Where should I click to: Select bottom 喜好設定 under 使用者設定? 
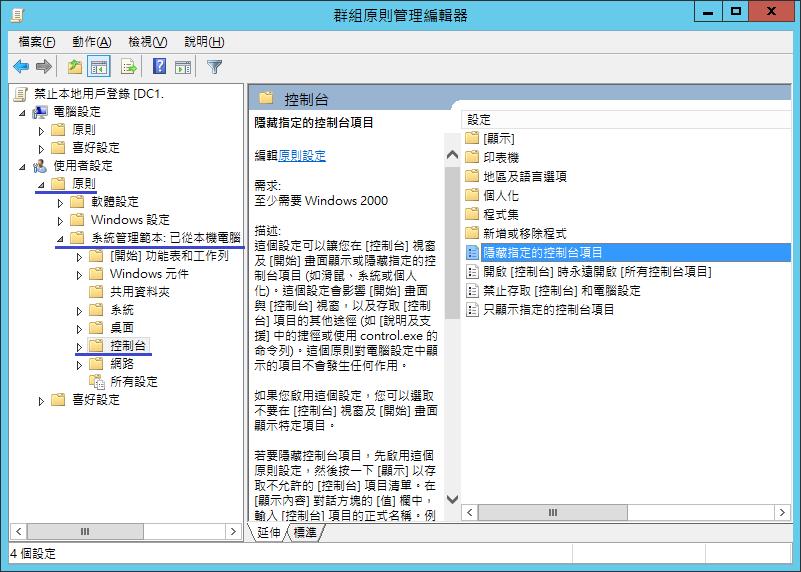pos(96,399)
